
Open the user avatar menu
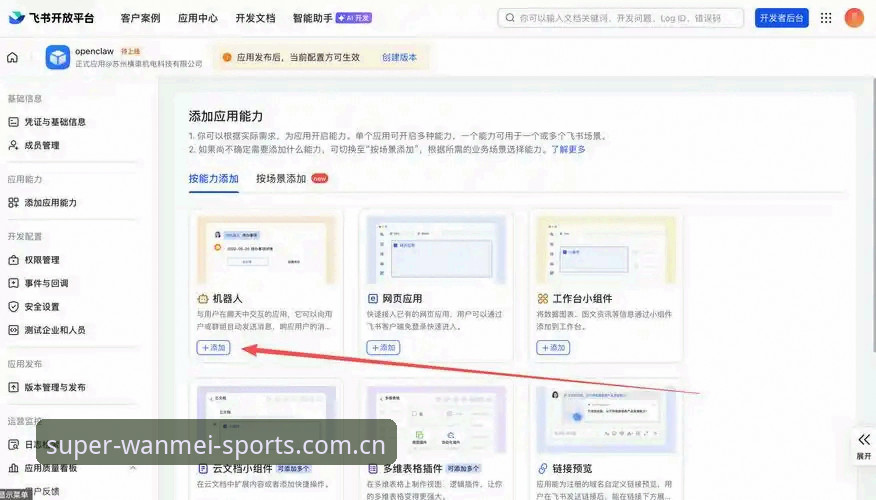854,18
